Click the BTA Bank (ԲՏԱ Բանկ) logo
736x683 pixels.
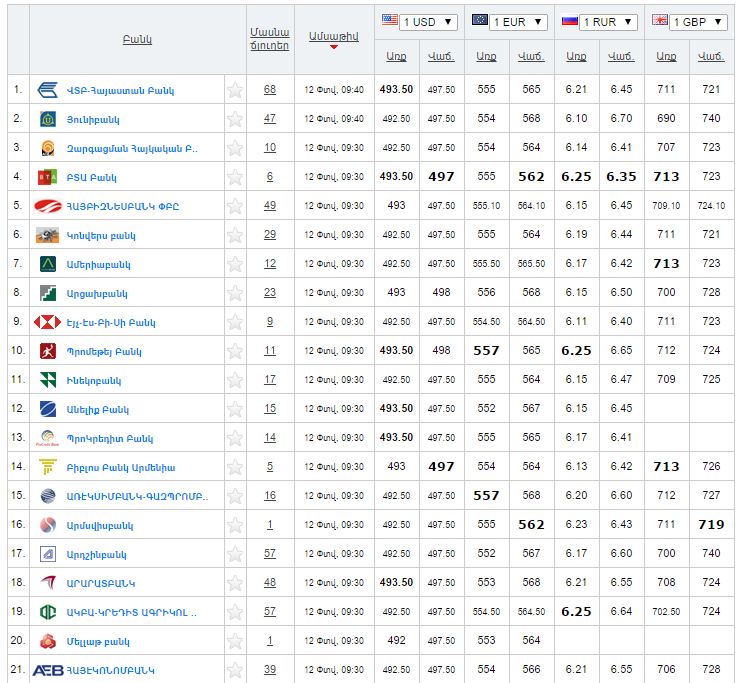(x=47, y=177)
